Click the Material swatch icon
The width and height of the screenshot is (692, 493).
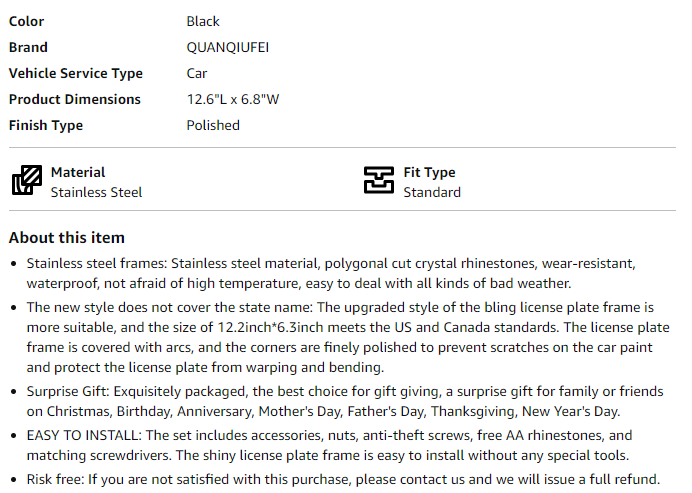click(27, 180)
